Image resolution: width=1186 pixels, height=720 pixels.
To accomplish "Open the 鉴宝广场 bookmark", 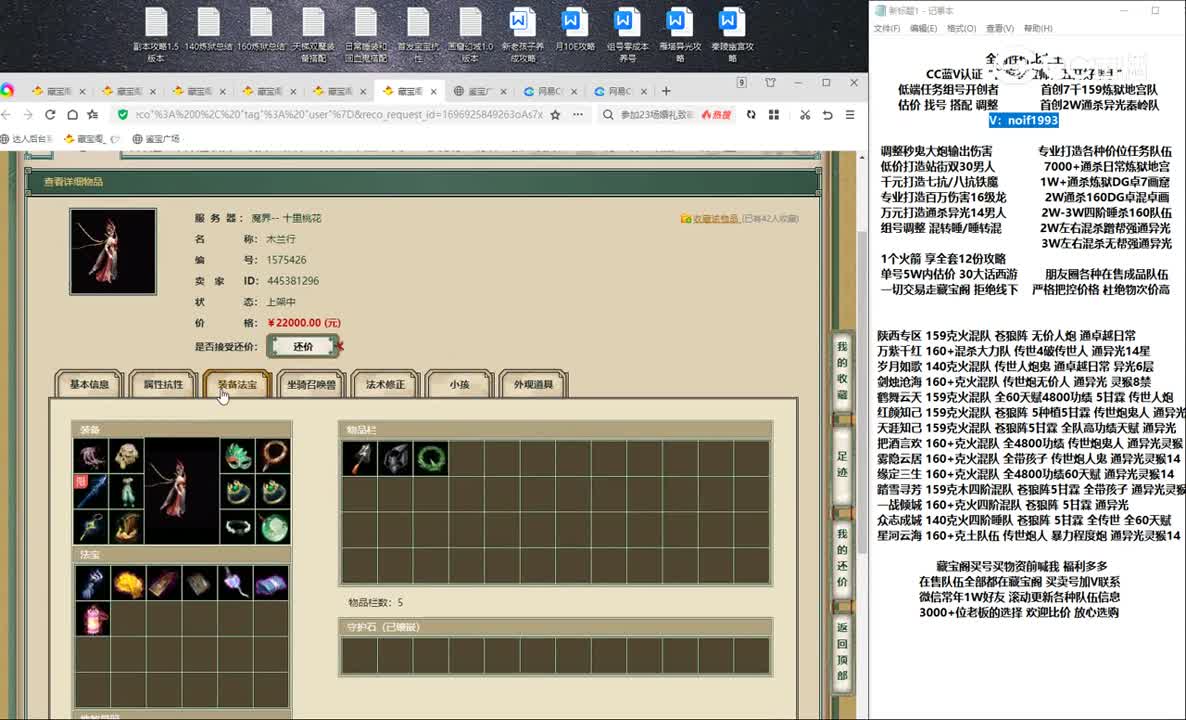I will pos(157,138).
